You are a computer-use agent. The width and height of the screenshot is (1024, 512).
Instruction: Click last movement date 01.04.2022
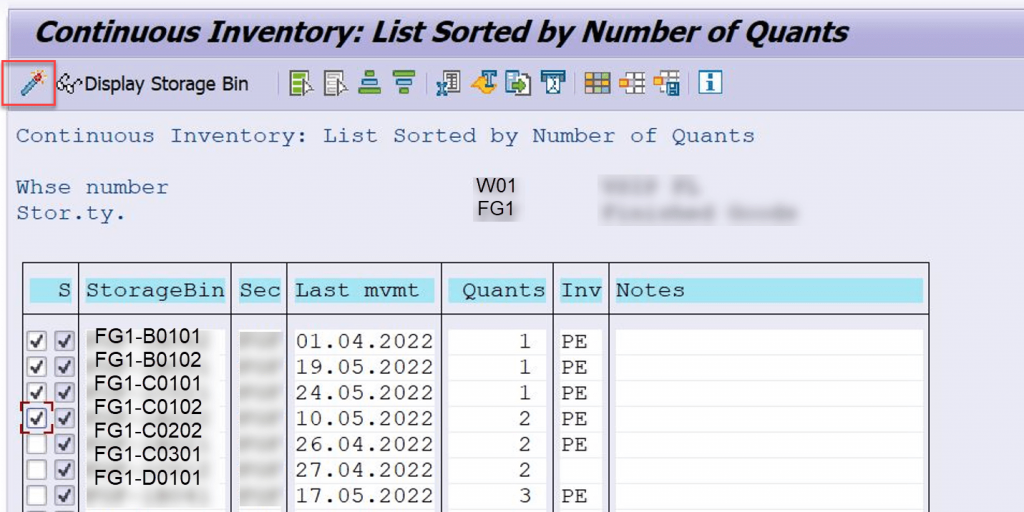(364, 342)
